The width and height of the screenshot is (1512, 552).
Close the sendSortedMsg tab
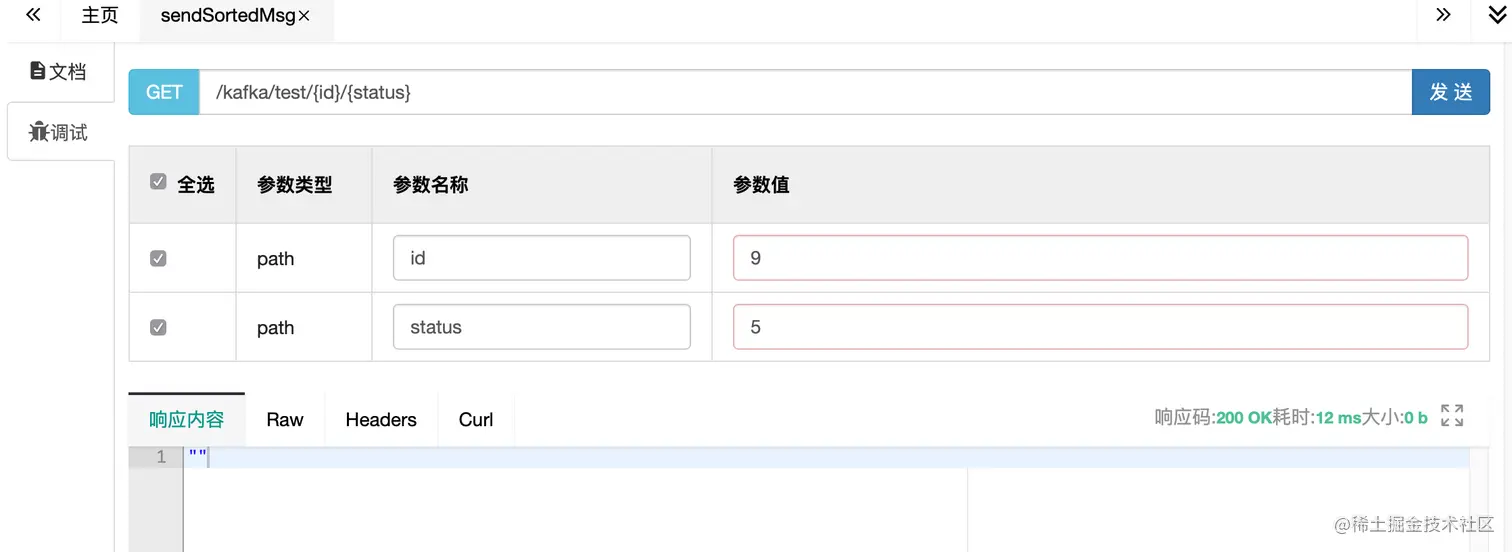[x=304, y=16]
